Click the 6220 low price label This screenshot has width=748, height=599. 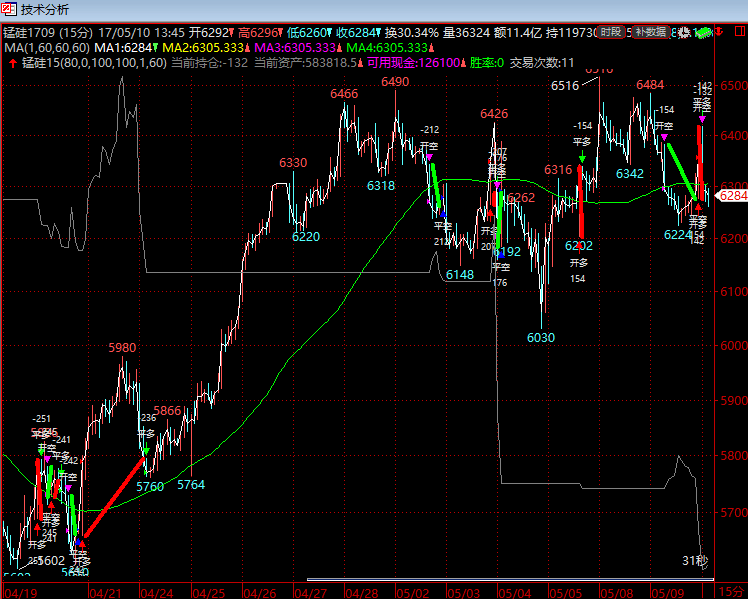click(x=306, y=237)
